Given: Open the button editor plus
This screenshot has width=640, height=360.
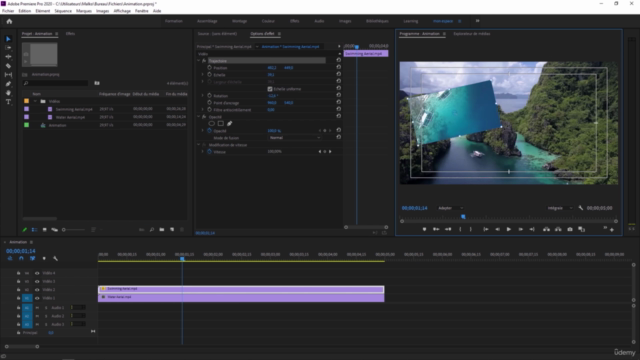Looking at the screenshot, I should coord(611,230).
